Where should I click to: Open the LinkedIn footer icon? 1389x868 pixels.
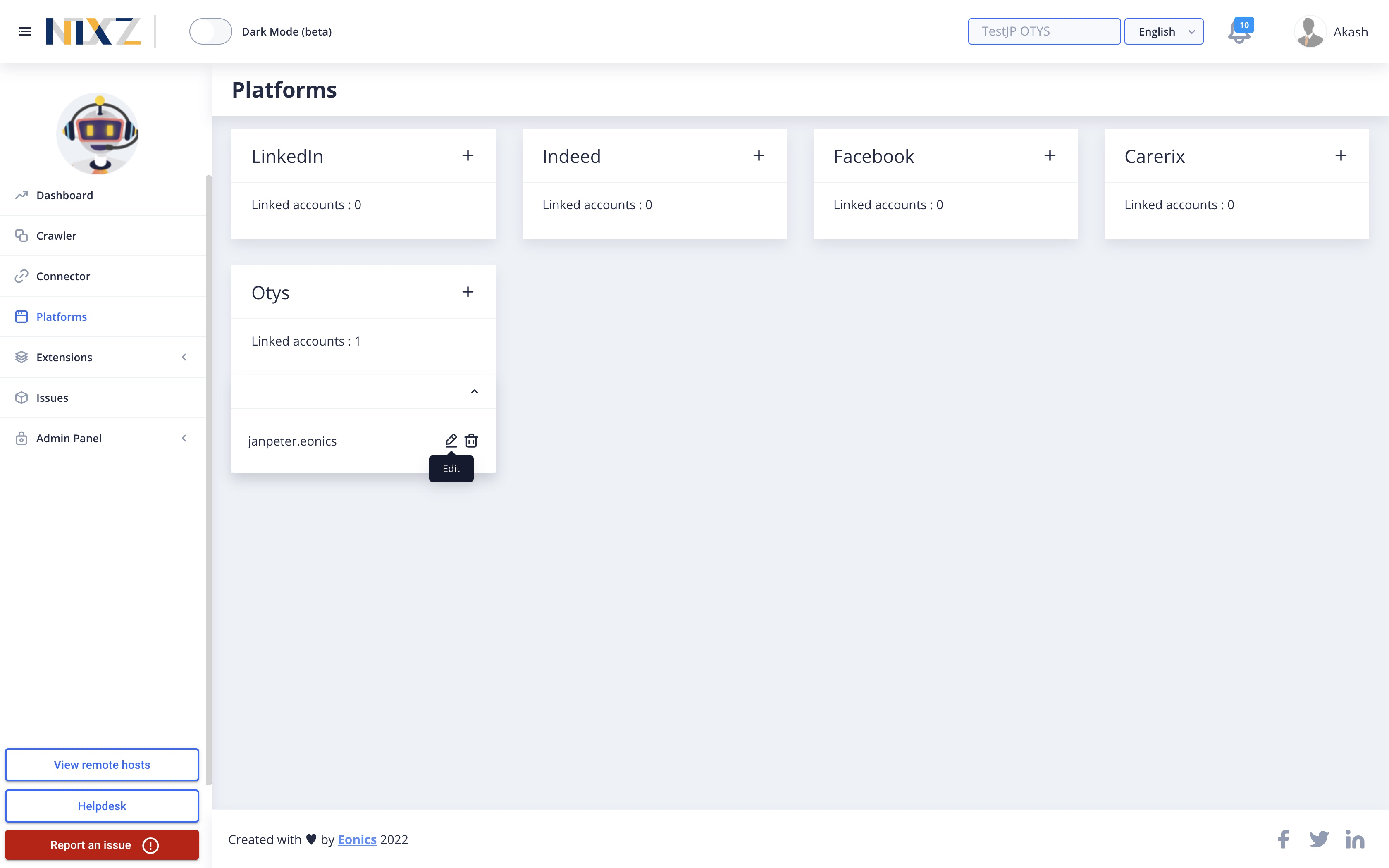(1355, 839)
